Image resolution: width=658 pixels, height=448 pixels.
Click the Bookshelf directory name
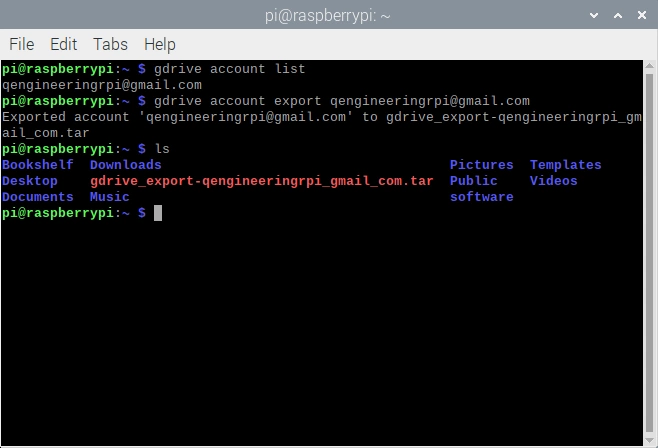(x=38, y=165)
